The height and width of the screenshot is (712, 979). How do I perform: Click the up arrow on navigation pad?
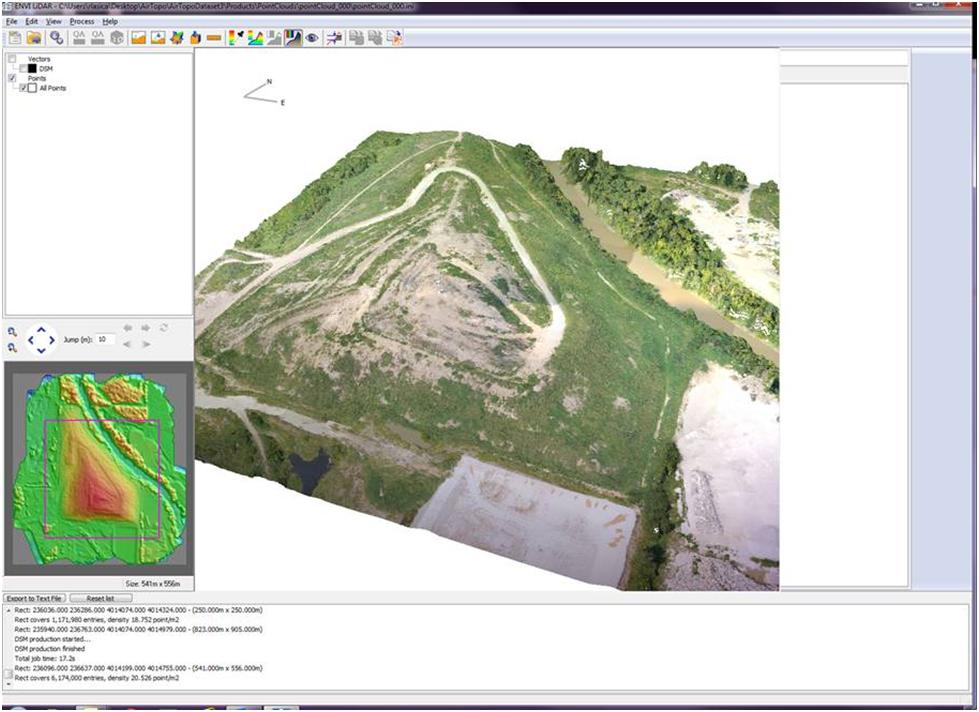click(40, 328)
